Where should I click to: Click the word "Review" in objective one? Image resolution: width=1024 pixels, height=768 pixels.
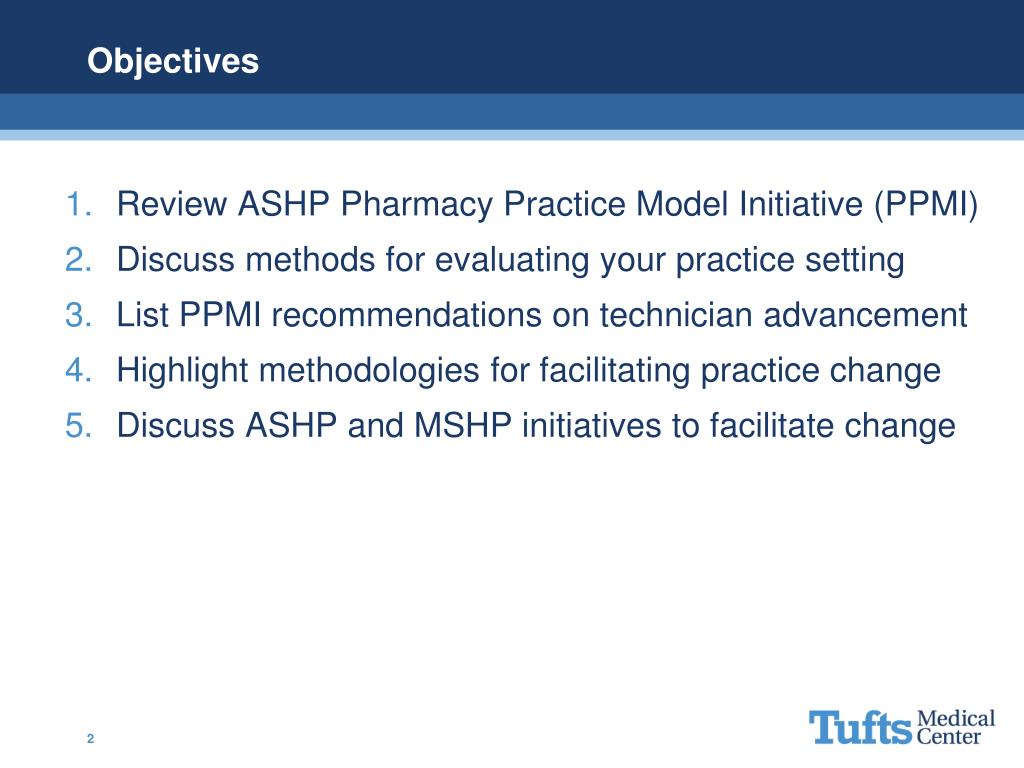172,206
